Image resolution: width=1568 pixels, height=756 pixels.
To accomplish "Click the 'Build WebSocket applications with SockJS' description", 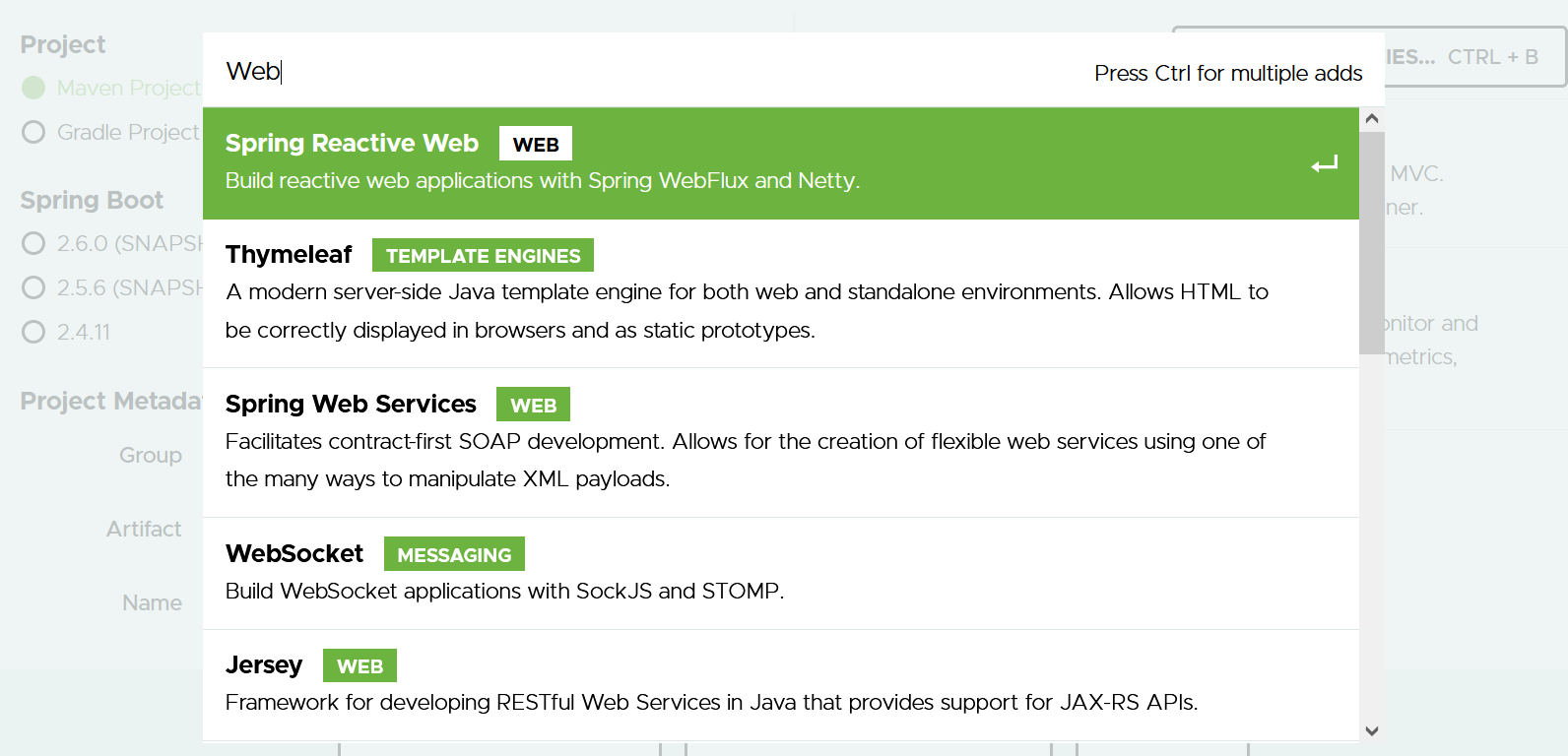I will [x=504, y=591].
